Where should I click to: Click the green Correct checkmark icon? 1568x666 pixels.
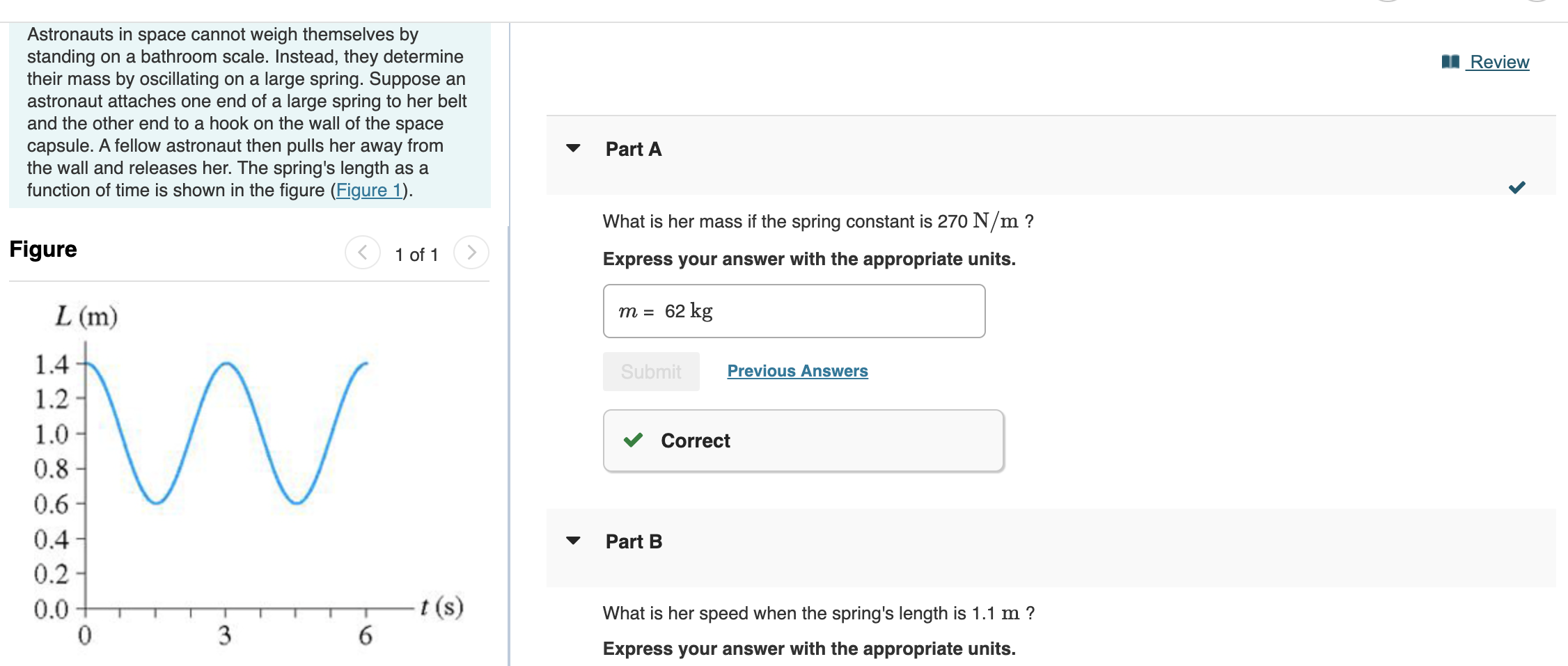pos(633,440)
